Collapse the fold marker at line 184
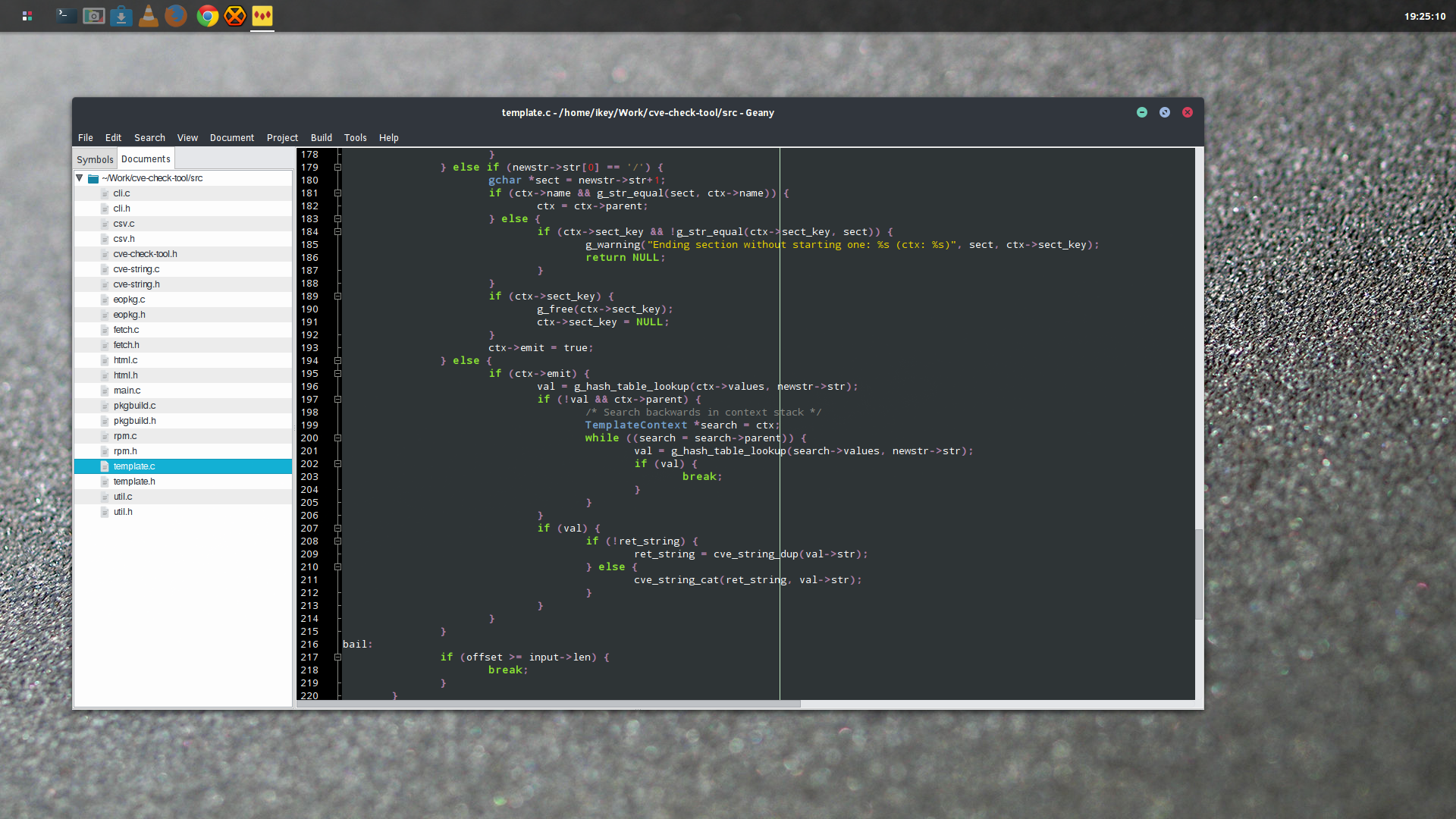This screenshot has height=819, width=1456. pos(337,232)
